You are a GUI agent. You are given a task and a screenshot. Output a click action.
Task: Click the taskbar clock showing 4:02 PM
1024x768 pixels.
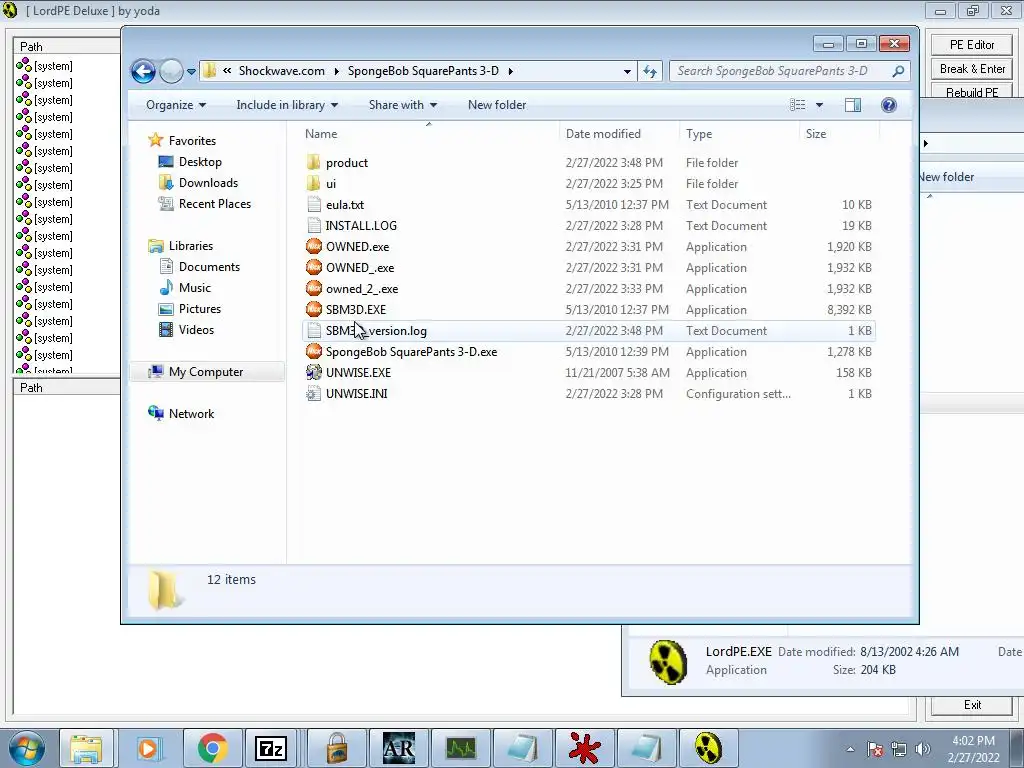tap(973, 749)
